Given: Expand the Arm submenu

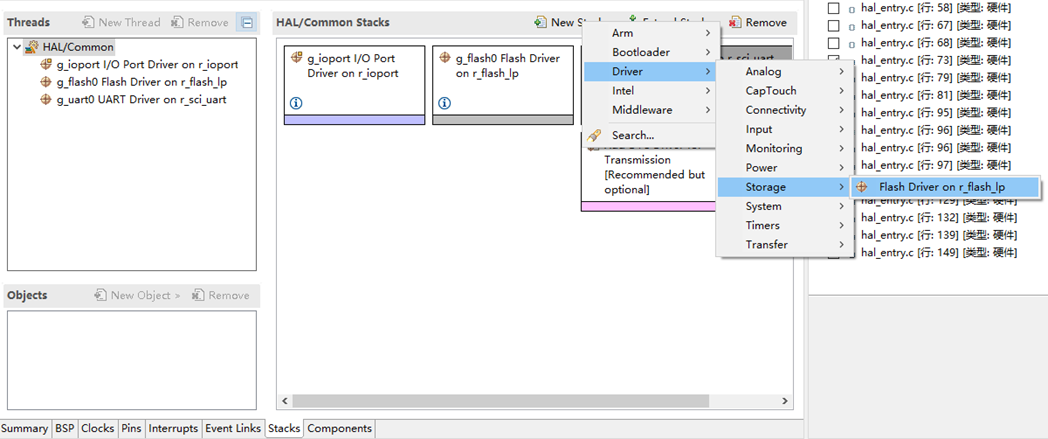Looking at the screenshot, I should tap(650, 33).
